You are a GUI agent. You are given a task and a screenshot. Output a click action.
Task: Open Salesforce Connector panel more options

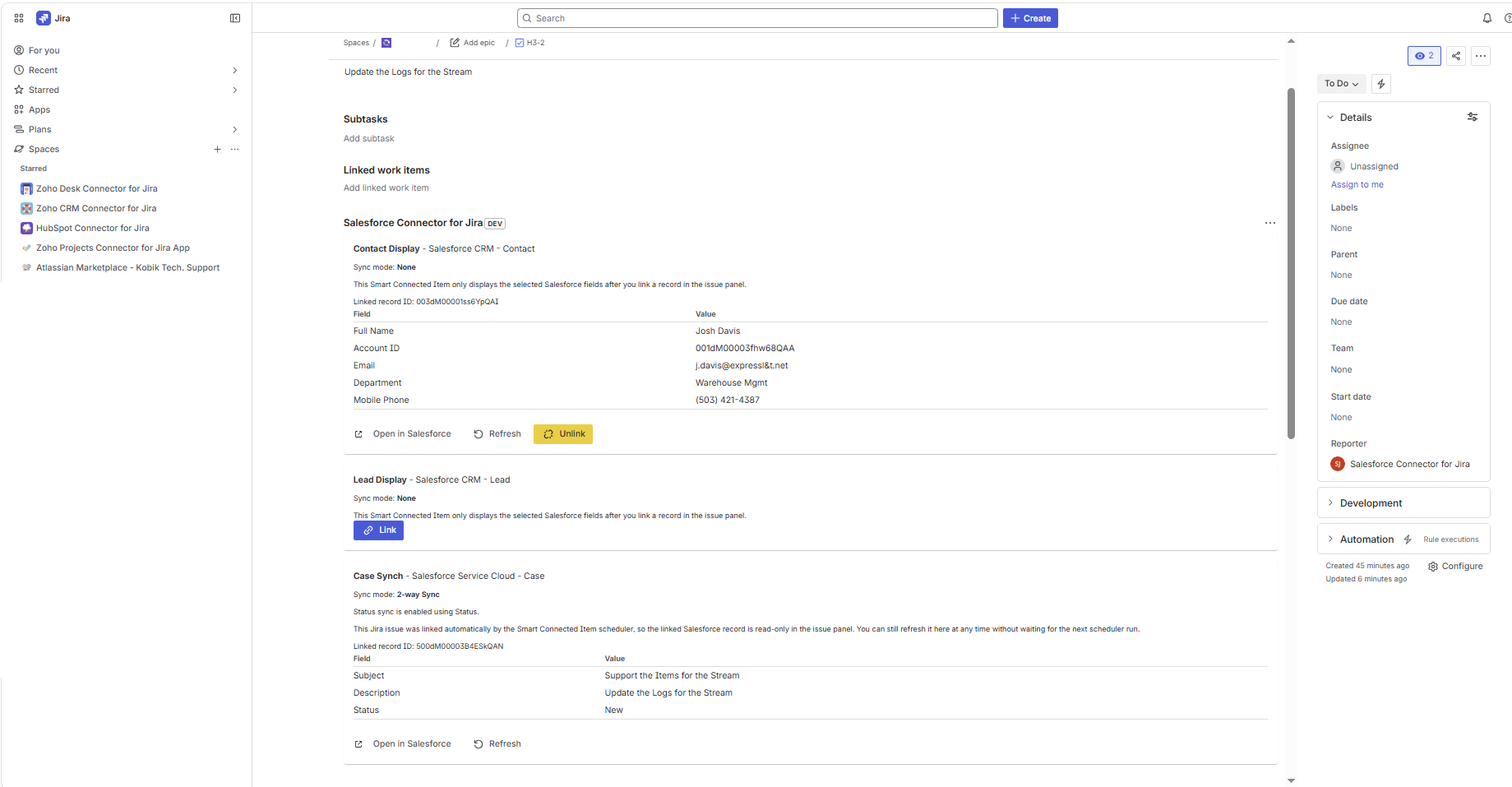1270,223
